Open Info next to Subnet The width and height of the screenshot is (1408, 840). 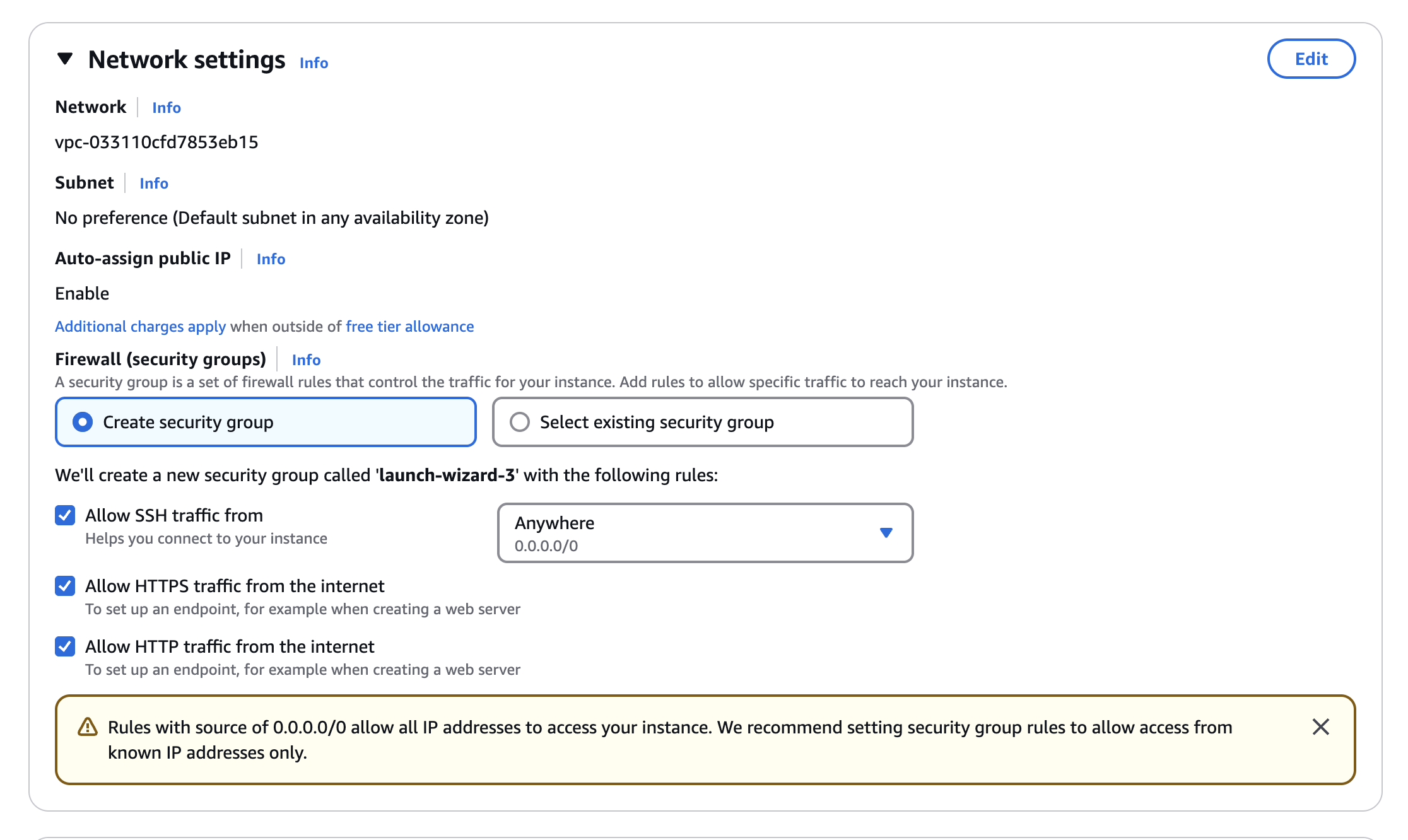point(153,183)
